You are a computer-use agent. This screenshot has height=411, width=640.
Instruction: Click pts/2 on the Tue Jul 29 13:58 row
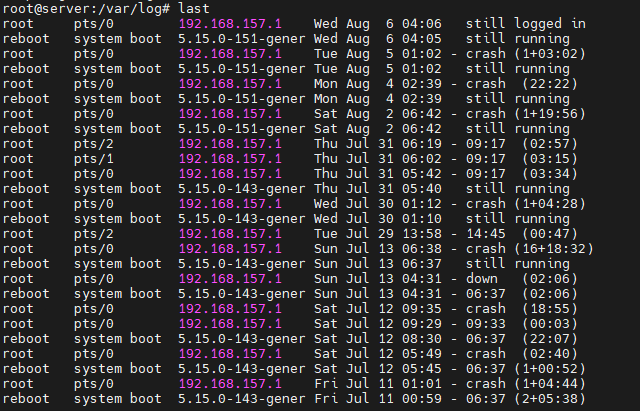[x=93, y=234]
